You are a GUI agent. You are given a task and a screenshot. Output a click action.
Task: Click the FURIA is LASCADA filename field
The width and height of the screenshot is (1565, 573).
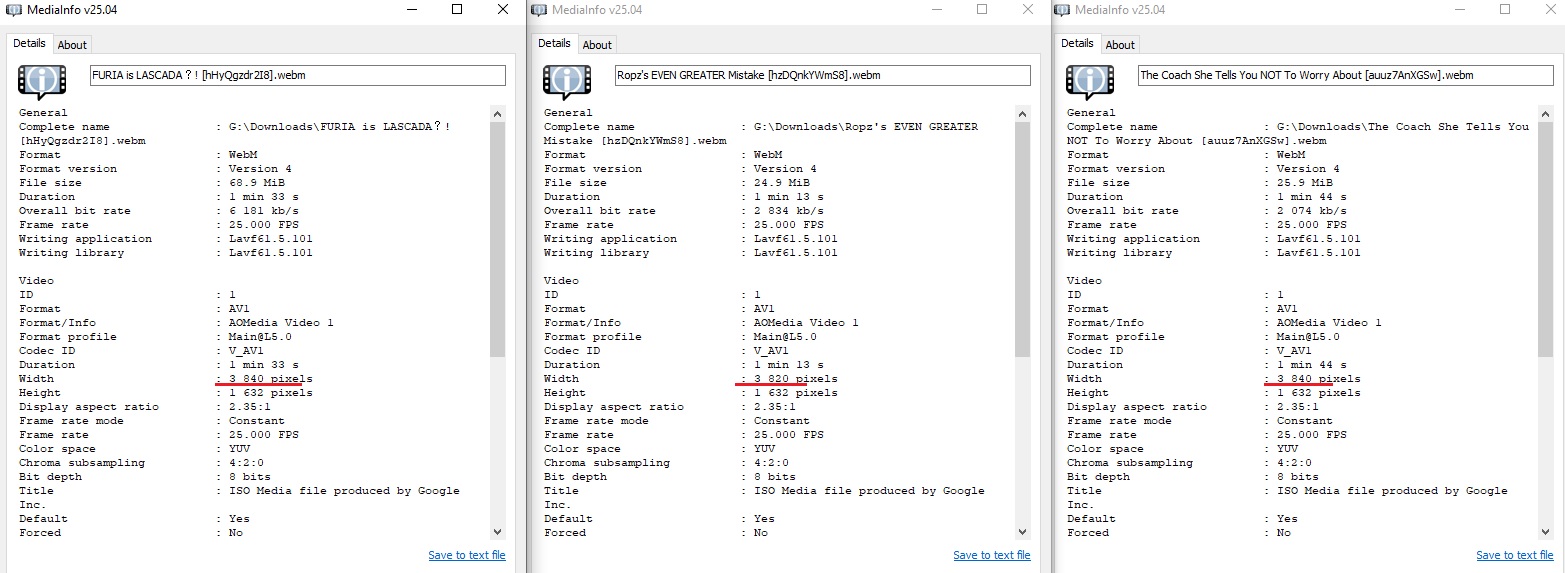coord(297,75)
